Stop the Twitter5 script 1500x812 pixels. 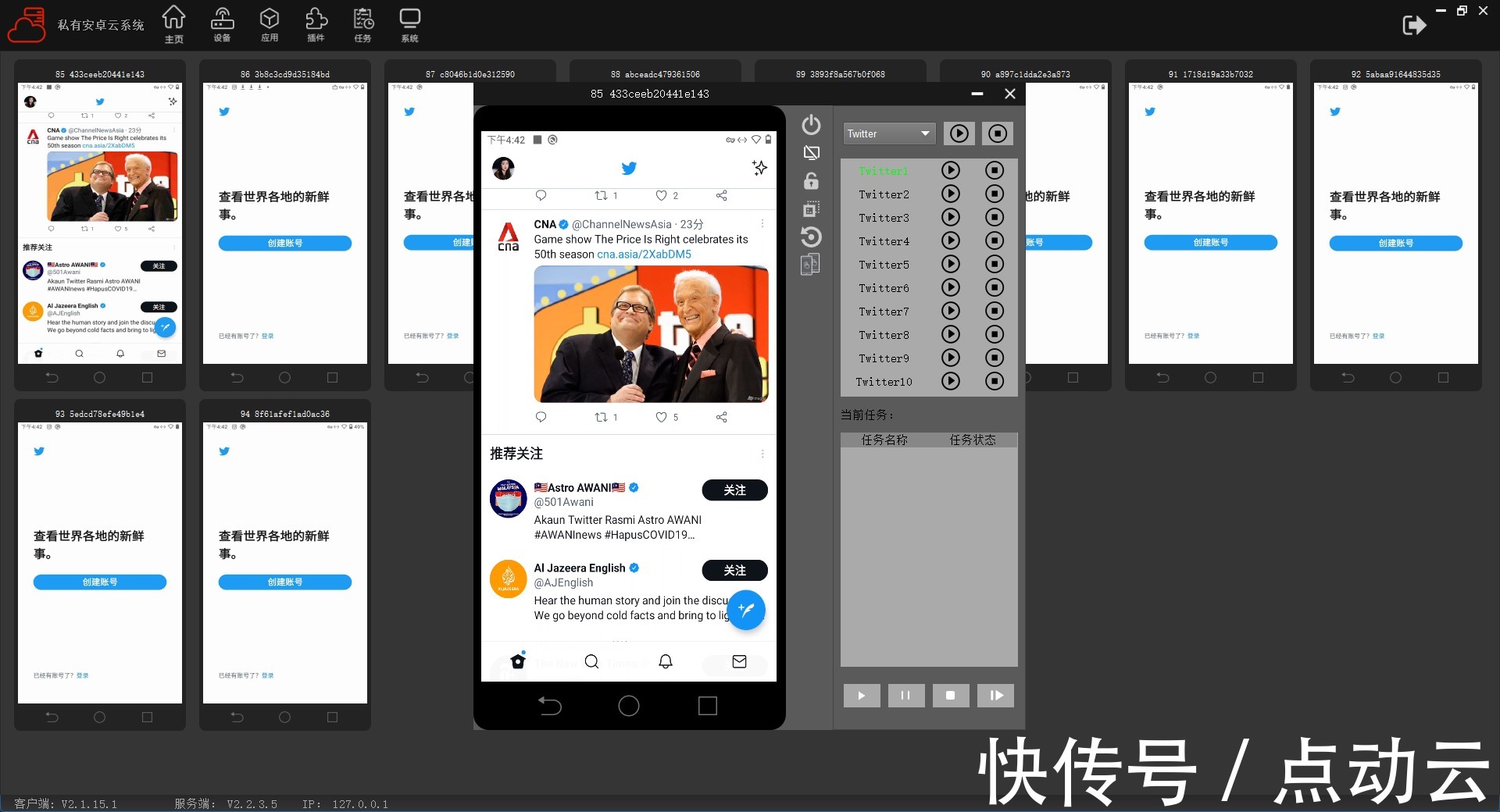994,264
